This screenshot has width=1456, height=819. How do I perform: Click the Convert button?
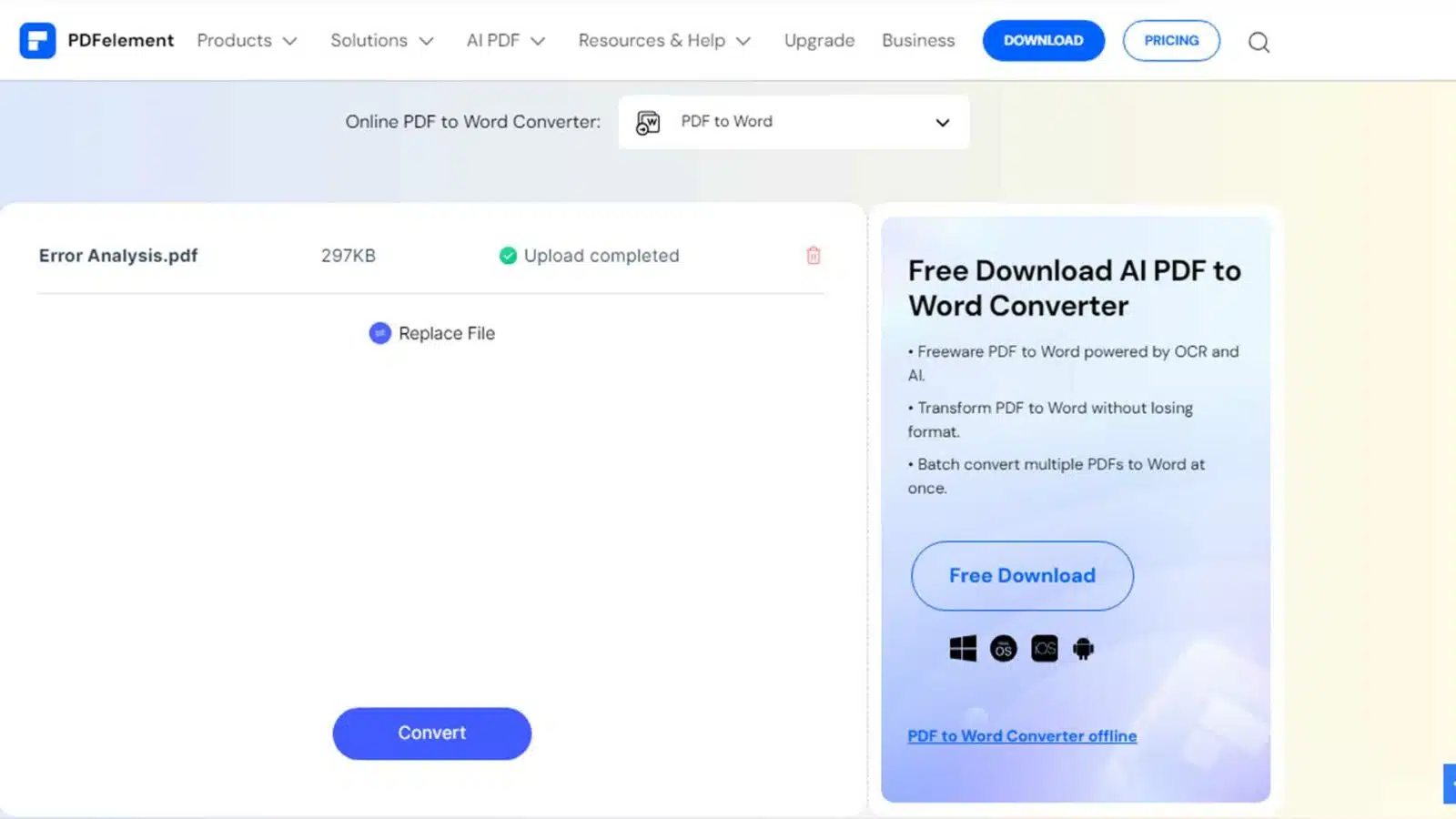431,733
